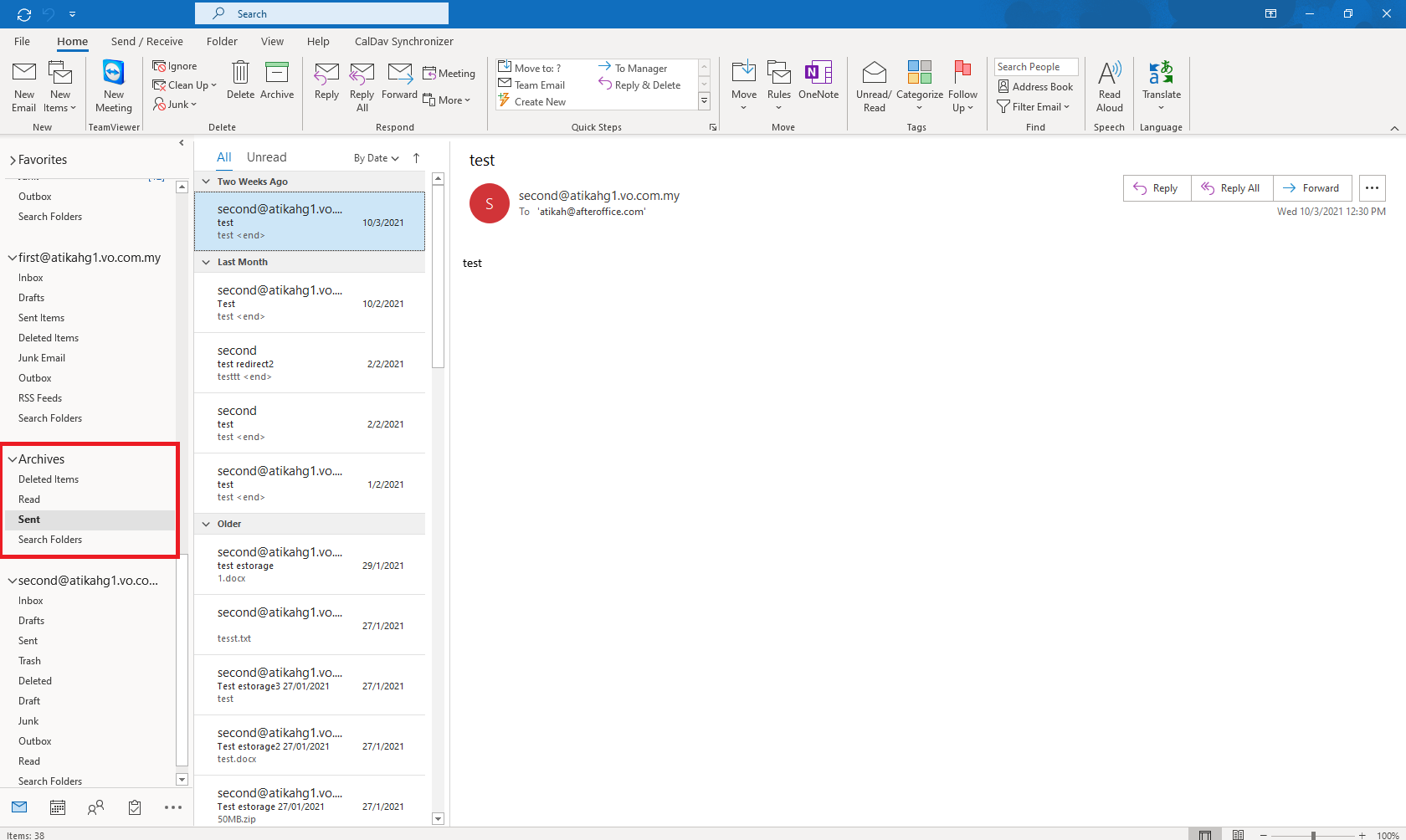1406x840 pixels.
Task: Click Forward button in reading pane
Action: pos(1311,188)
